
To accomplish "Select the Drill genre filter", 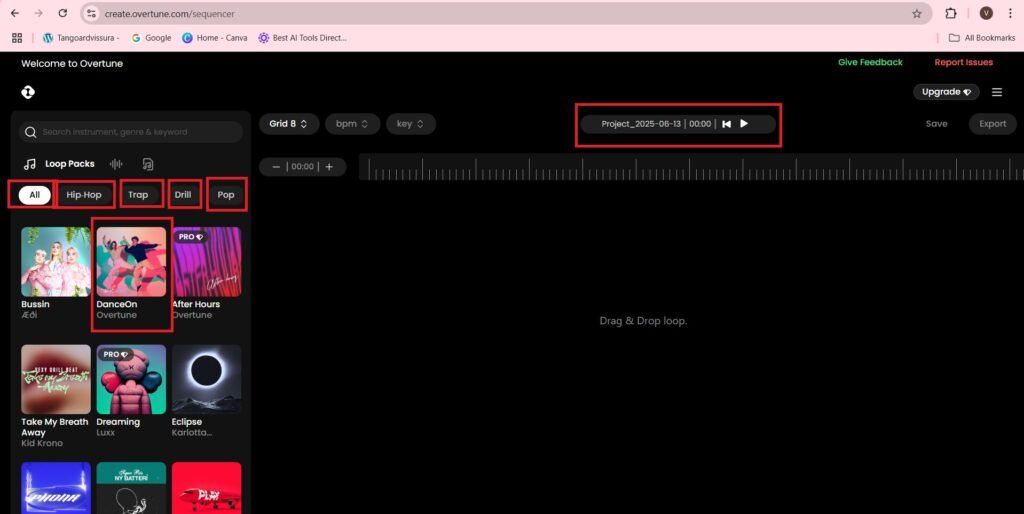I will [x=183, y=195].
